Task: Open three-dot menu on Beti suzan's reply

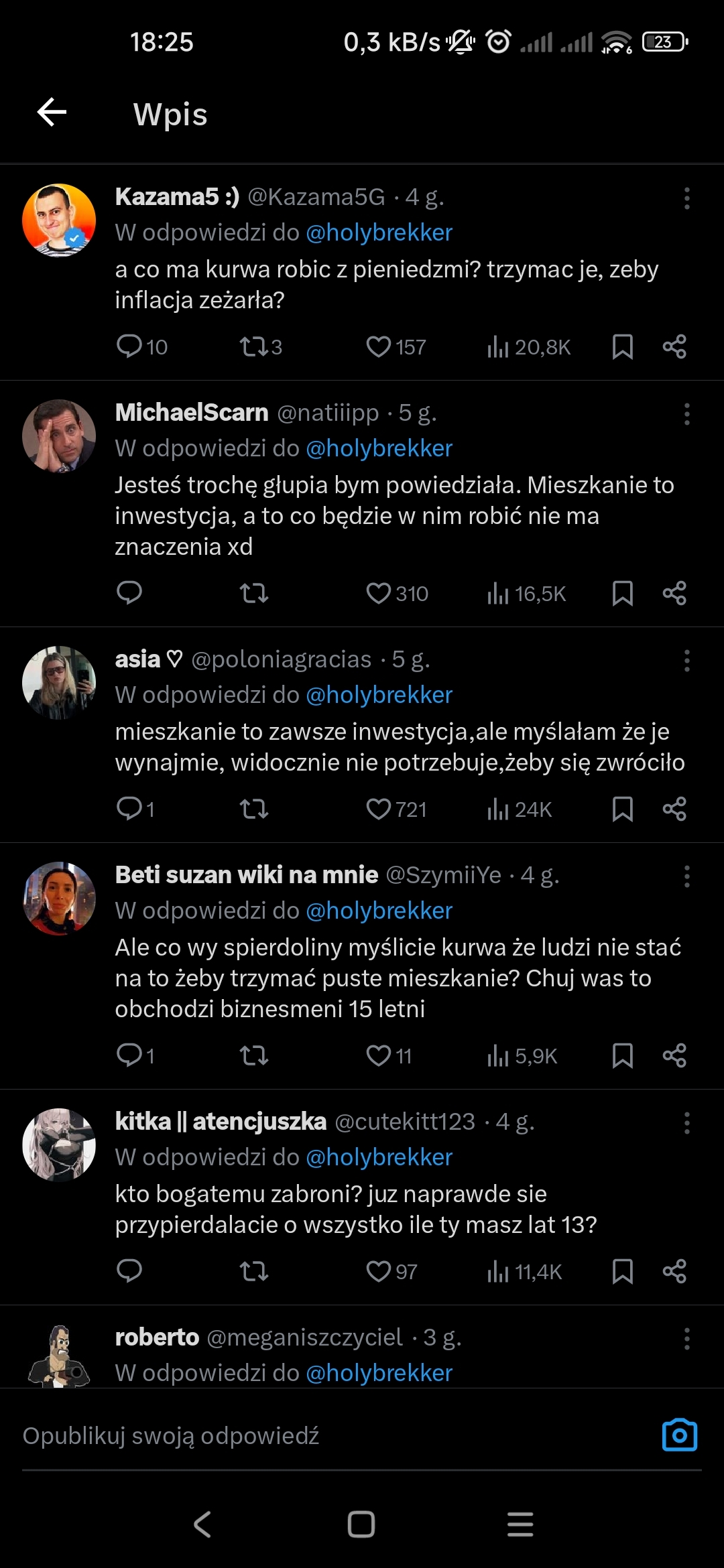Action: tap(686, 876)
